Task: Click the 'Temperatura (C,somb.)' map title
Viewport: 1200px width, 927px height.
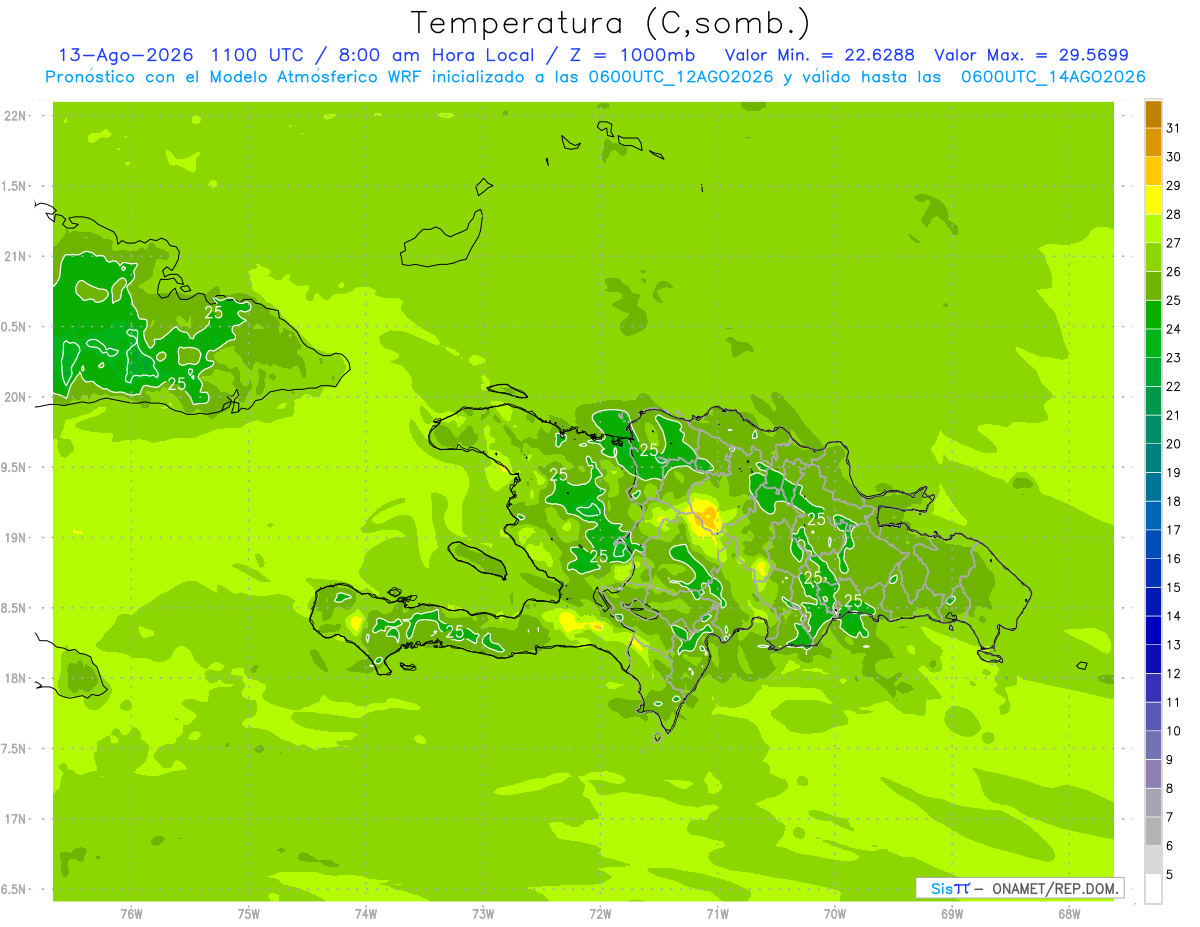Action: click(610, 24)
